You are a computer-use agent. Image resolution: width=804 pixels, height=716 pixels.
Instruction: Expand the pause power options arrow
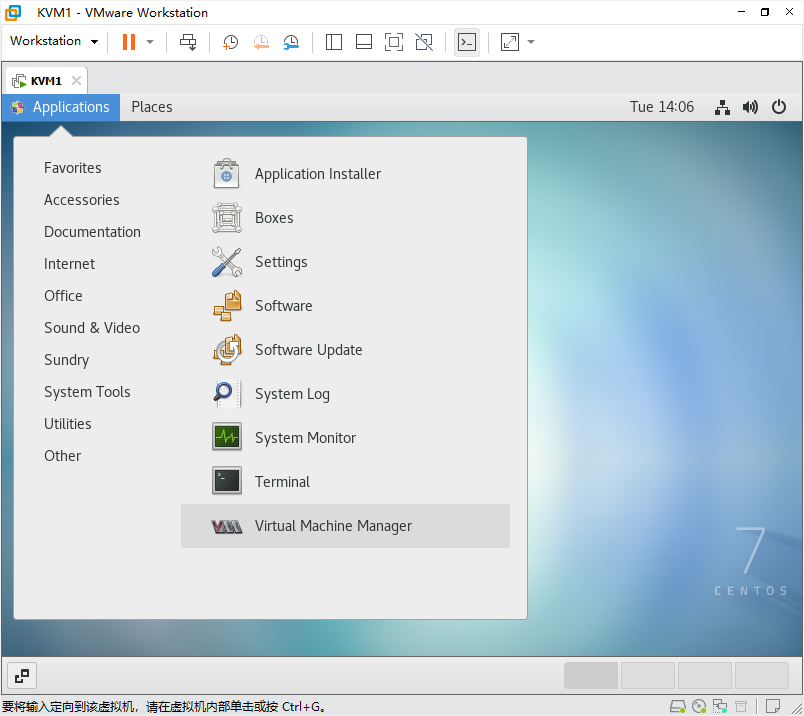[150, 42]
